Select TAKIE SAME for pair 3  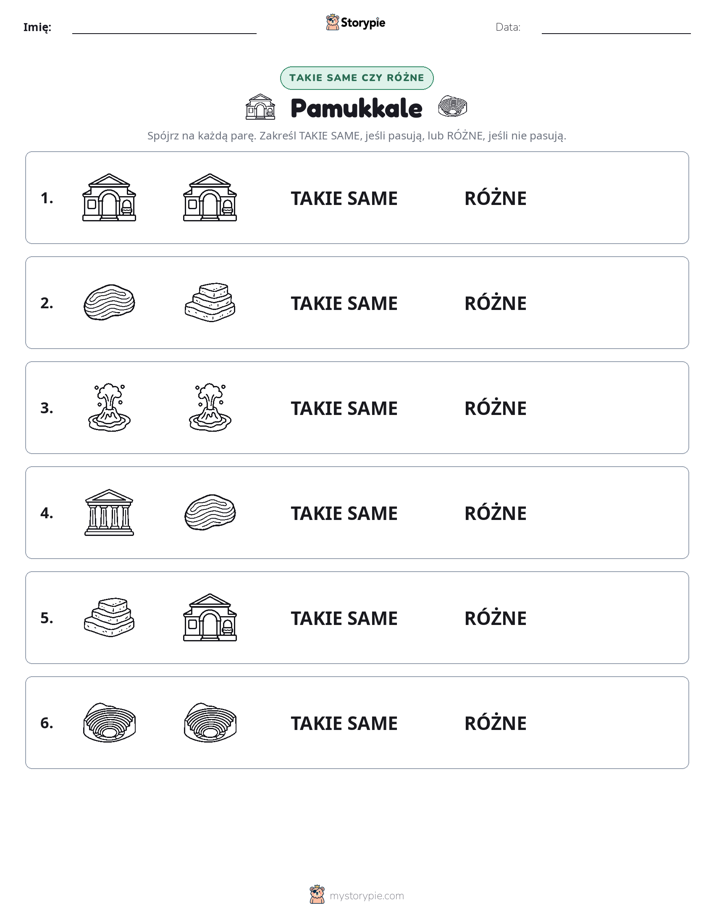coord(344,408)
